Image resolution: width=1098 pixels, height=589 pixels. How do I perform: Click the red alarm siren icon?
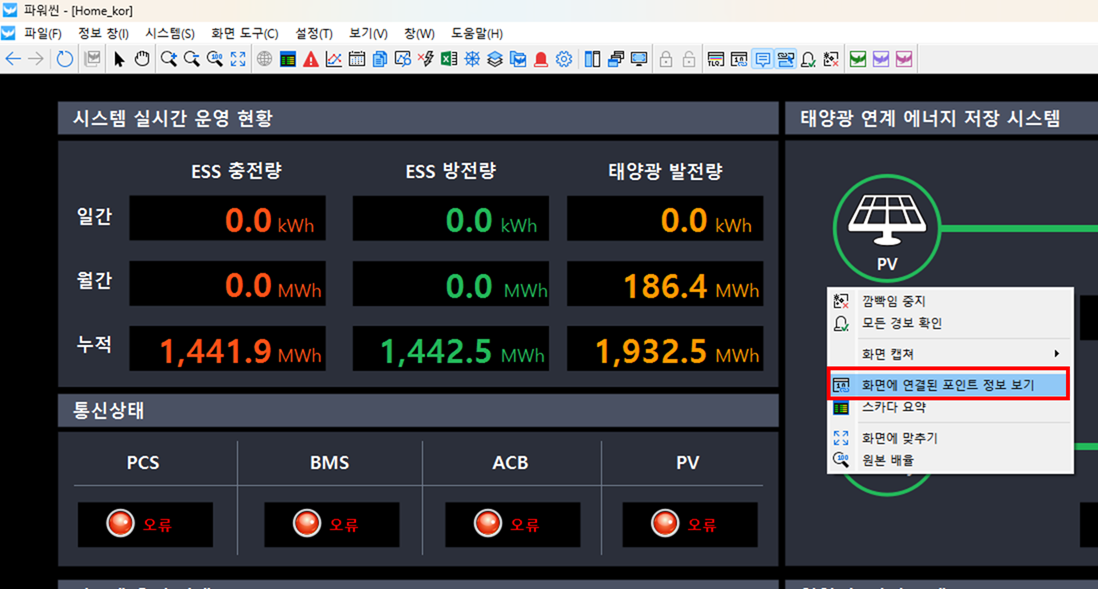click(541, 59)
